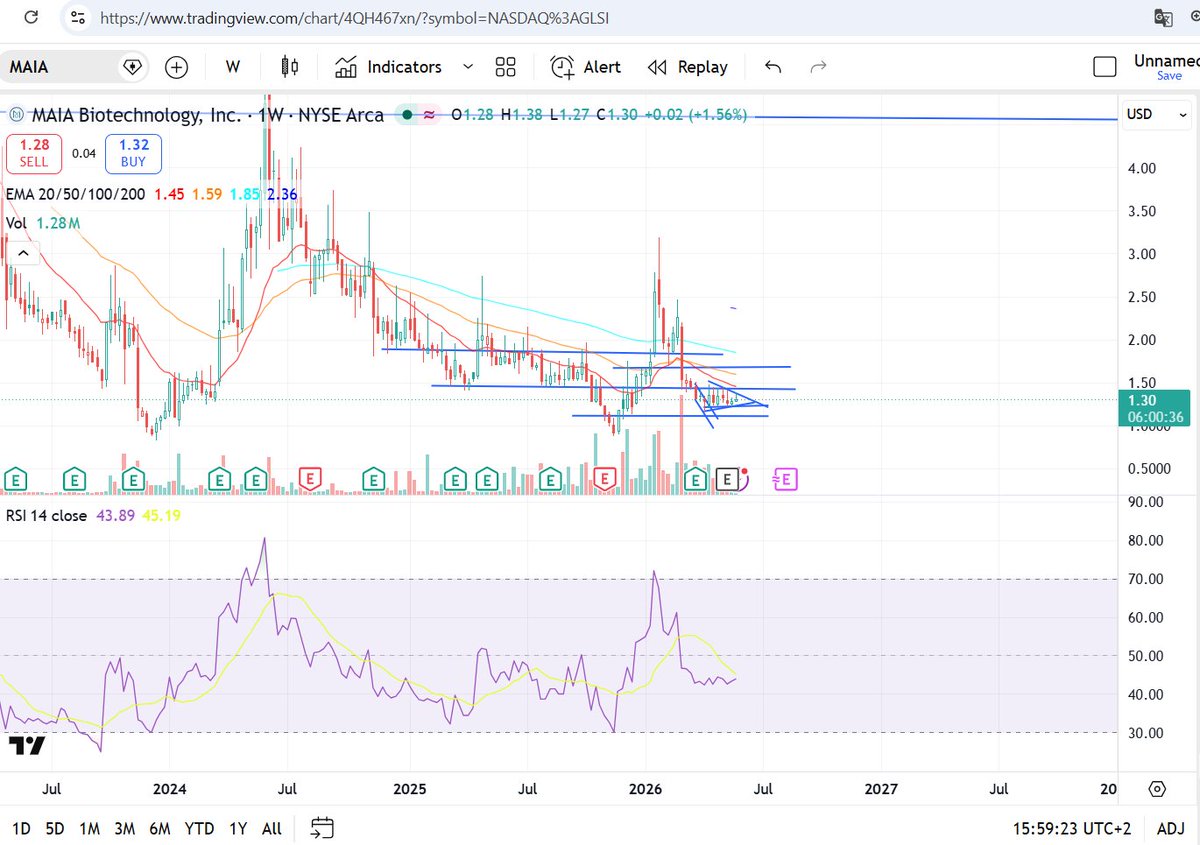
Task: Click the close value C1.30
Action: [615, 115]
